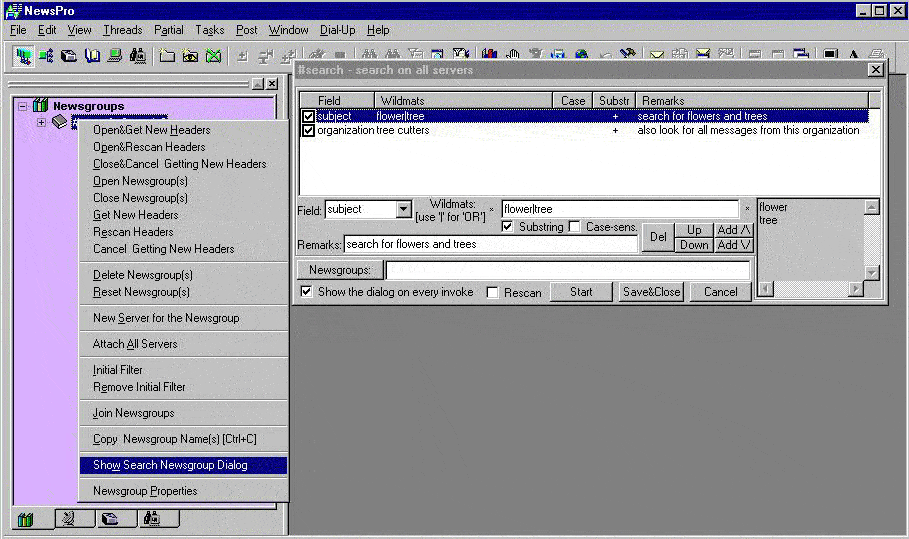Uncheck the organization row checkbox
The height and width of the screenshot is (539, 909).
pyautogui.click(x=308, y=130)
